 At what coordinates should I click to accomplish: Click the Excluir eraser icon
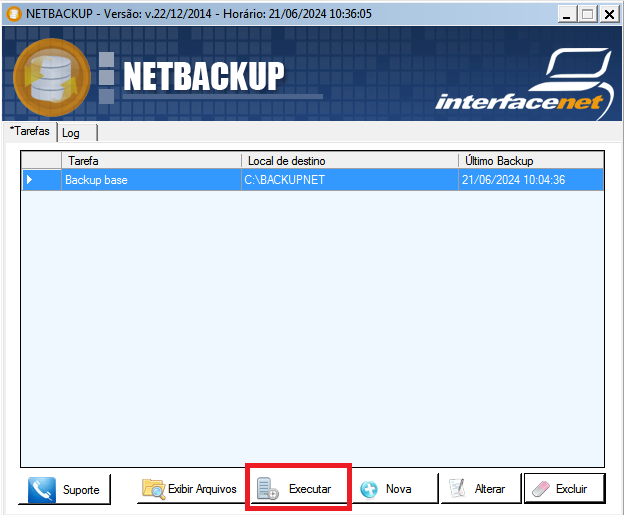point(541,489)
